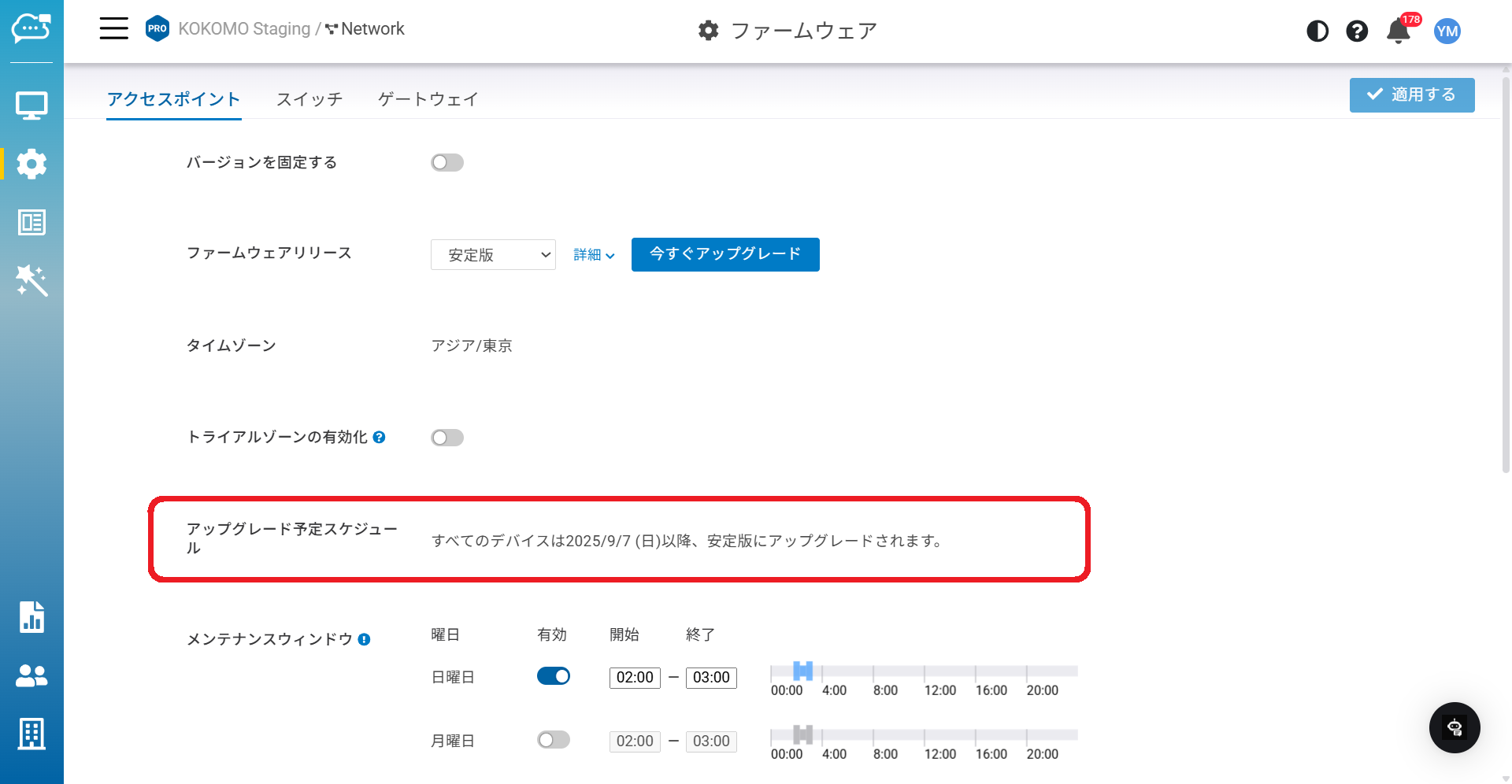Viewport: 1512px width, 784px height.
Task: Disable the 日曜日 maintenance window toggle
Action: 554,676
